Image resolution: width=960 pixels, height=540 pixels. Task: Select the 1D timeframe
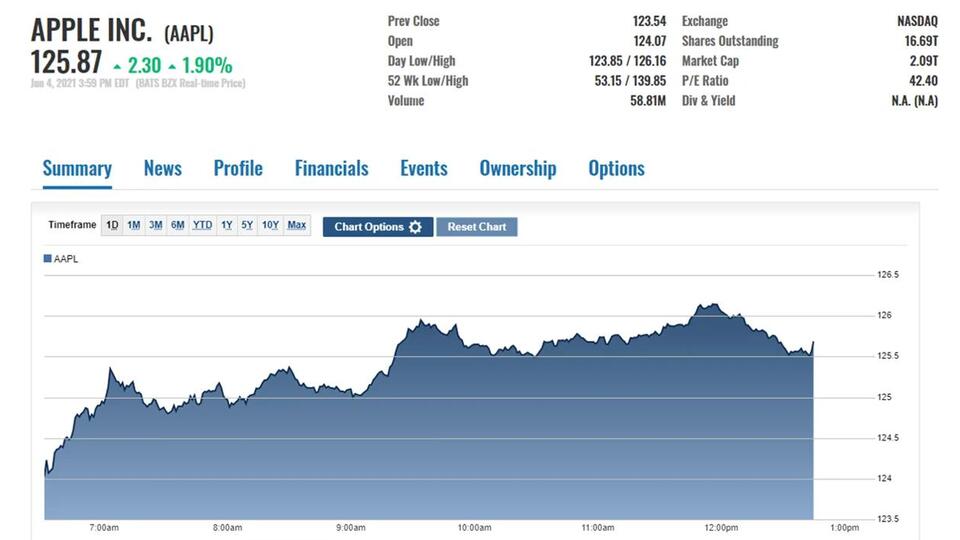click(112, 225)
